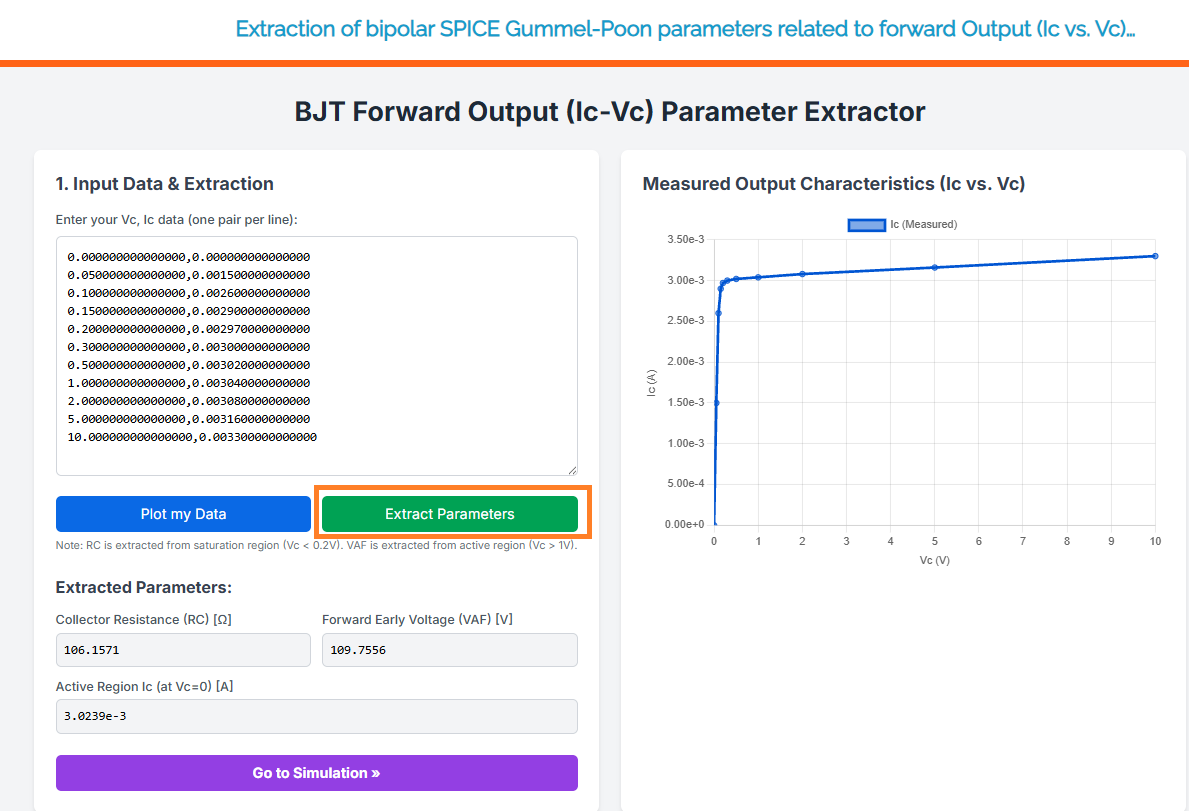This screenshot has height=811, width=1189.
Task: Open the Gummel-Poon extraction title link
Action: 685,29
